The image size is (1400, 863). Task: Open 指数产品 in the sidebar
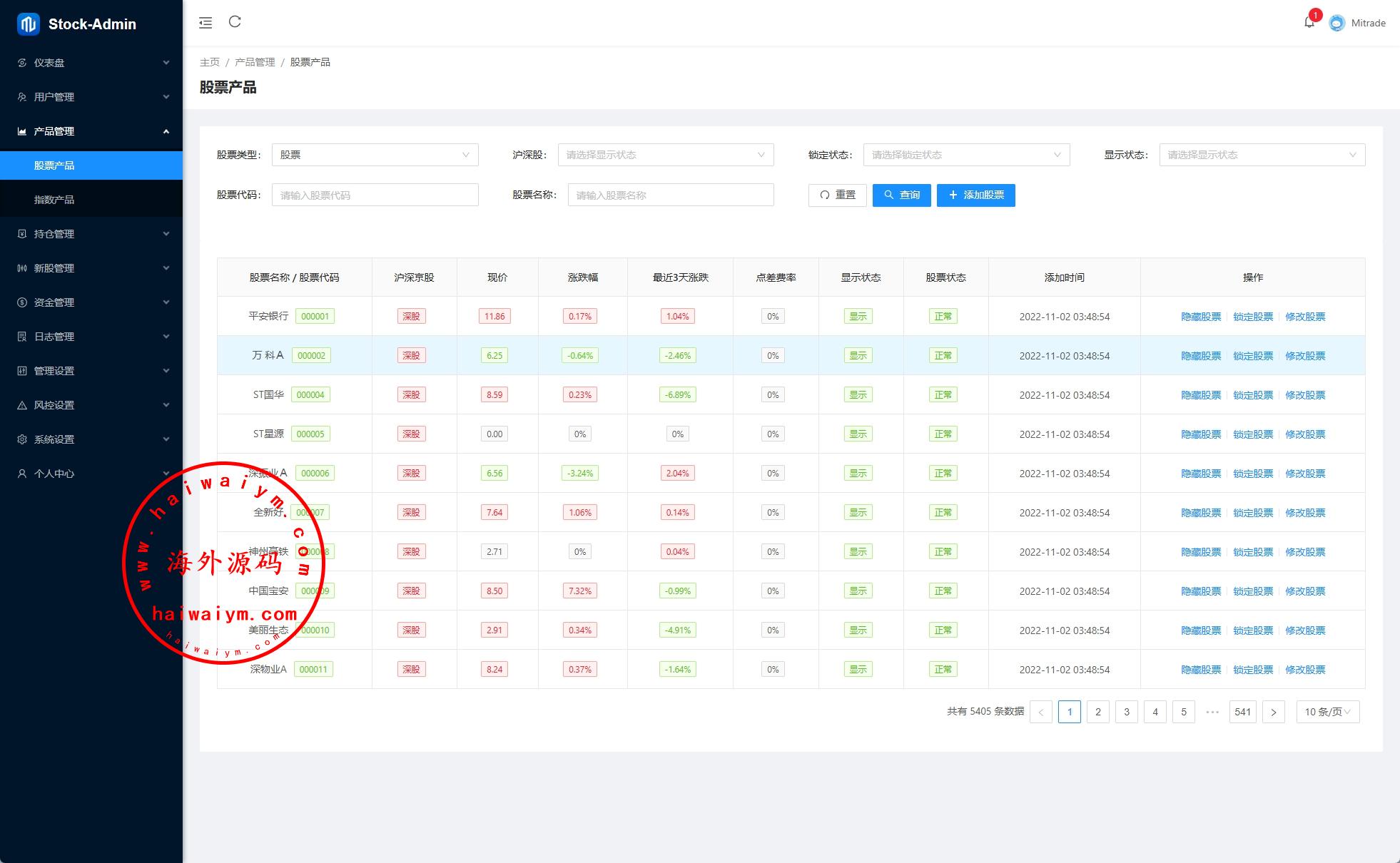[54, 200]
